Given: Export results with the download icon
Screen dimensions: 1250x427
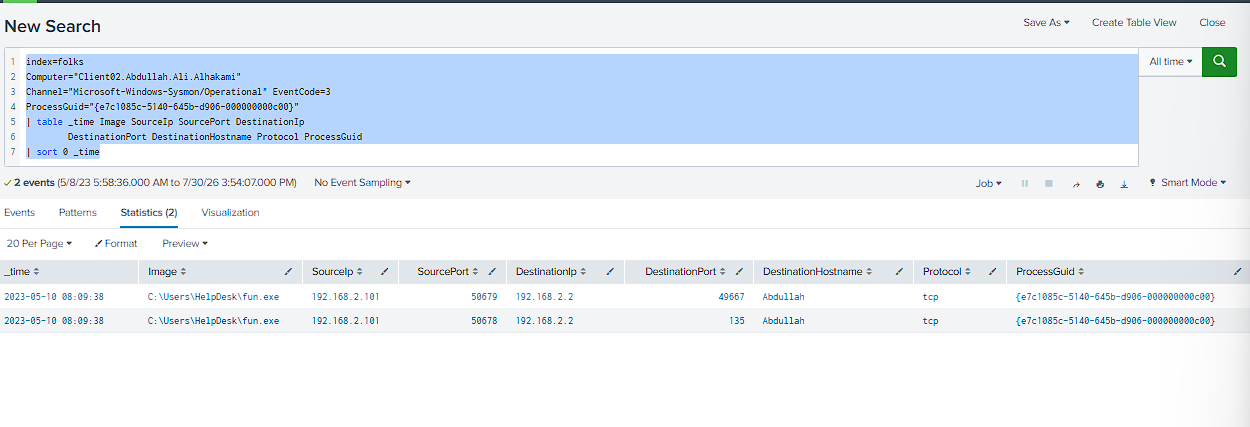Looking at the screenshot, I should point(1124,184).
